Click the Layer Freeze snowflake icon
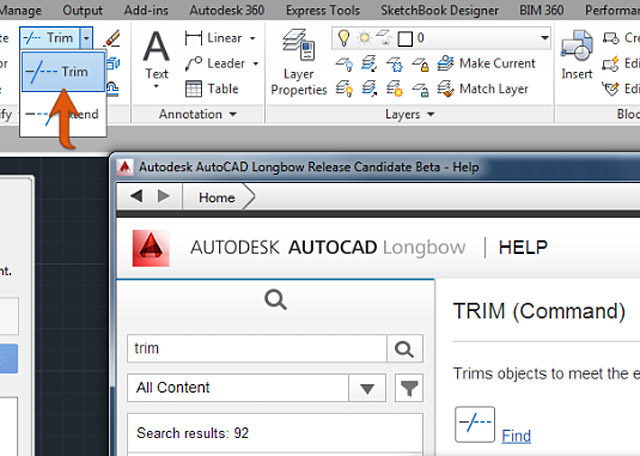 coord(395,64)
